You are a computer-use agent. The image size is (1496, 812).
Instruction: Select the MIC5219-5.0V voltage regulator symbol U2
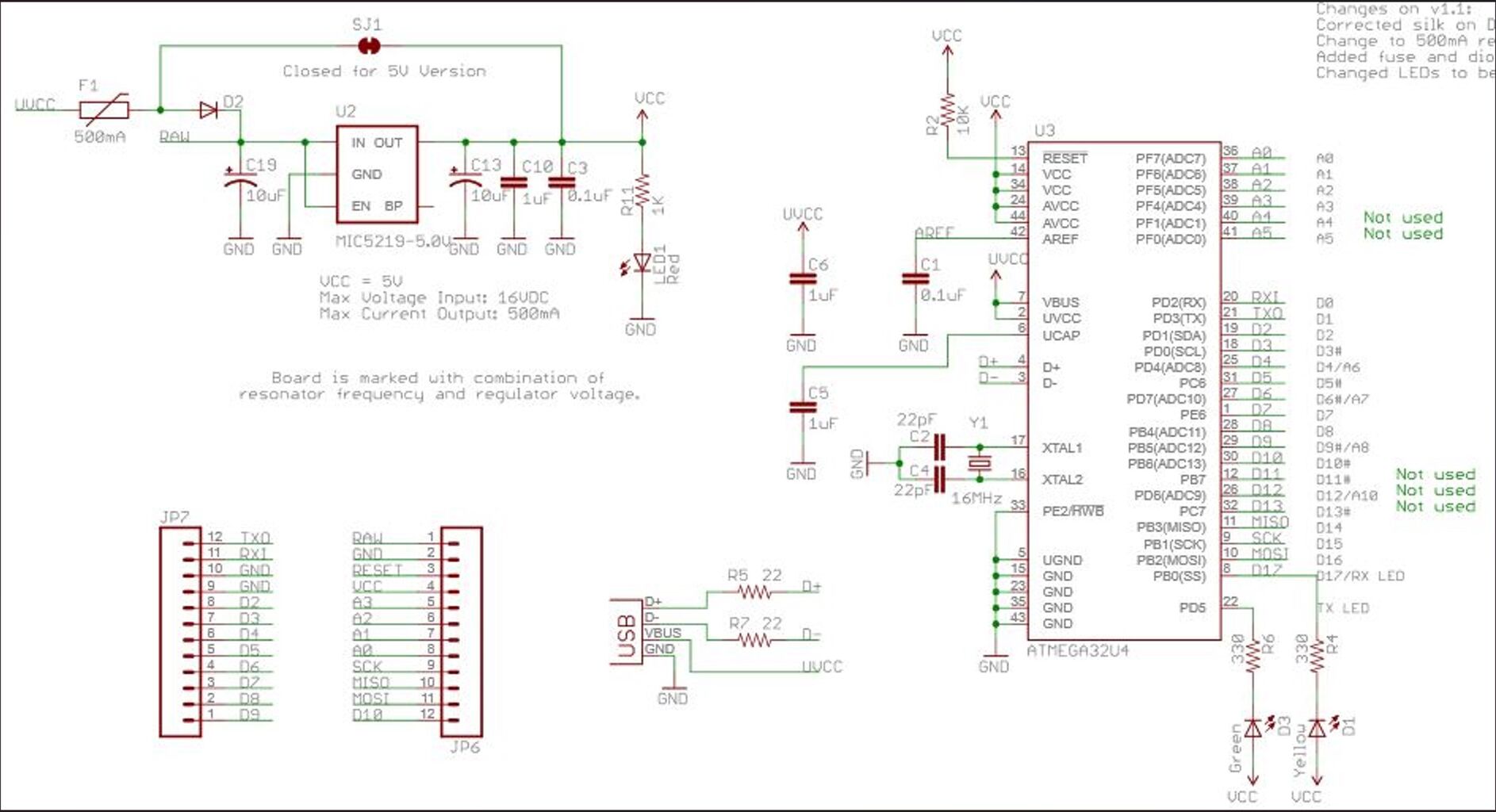(377, 174)
